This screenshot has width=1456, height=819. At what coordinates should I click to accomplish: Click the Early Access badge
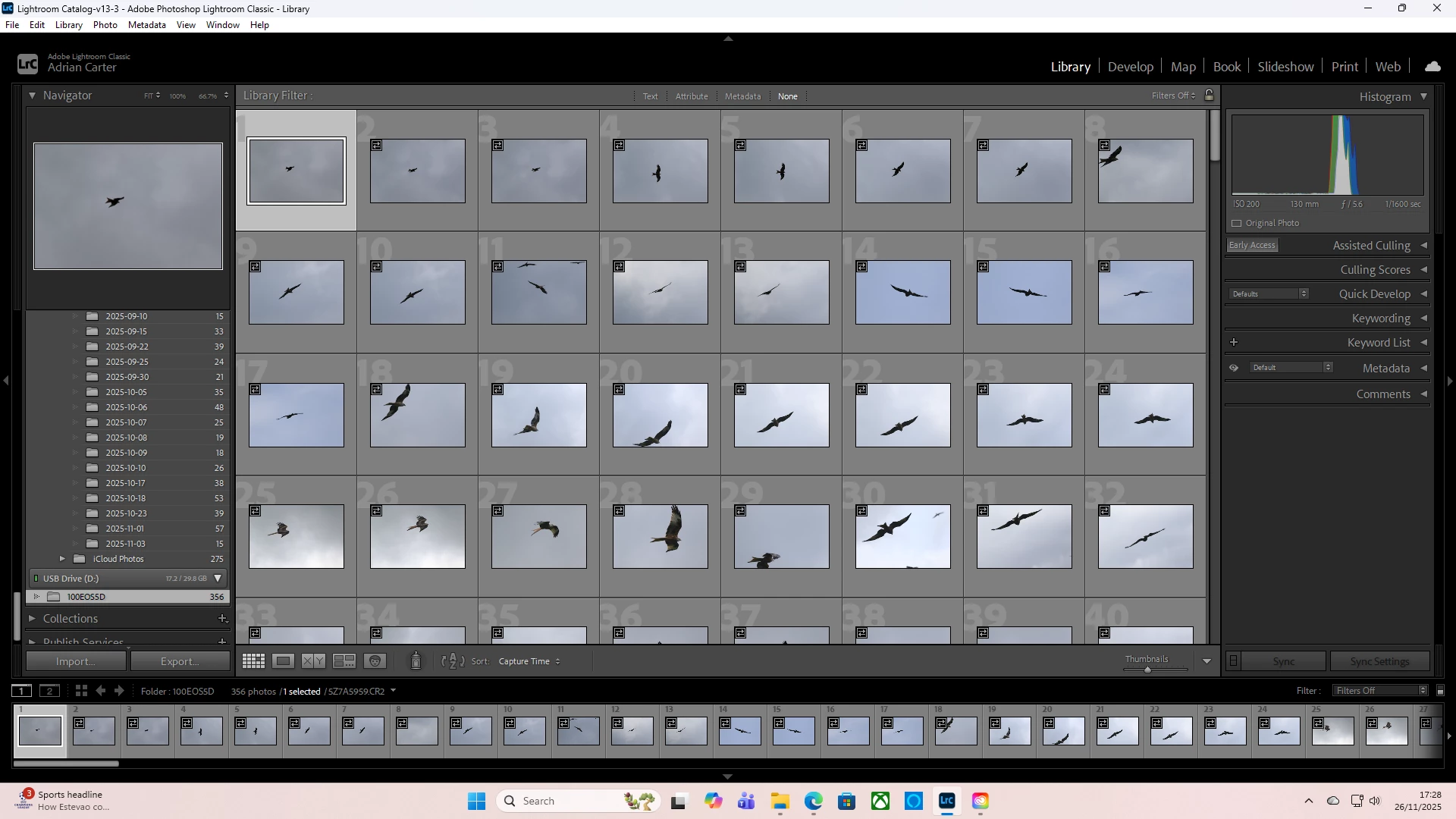point(1252,245)
